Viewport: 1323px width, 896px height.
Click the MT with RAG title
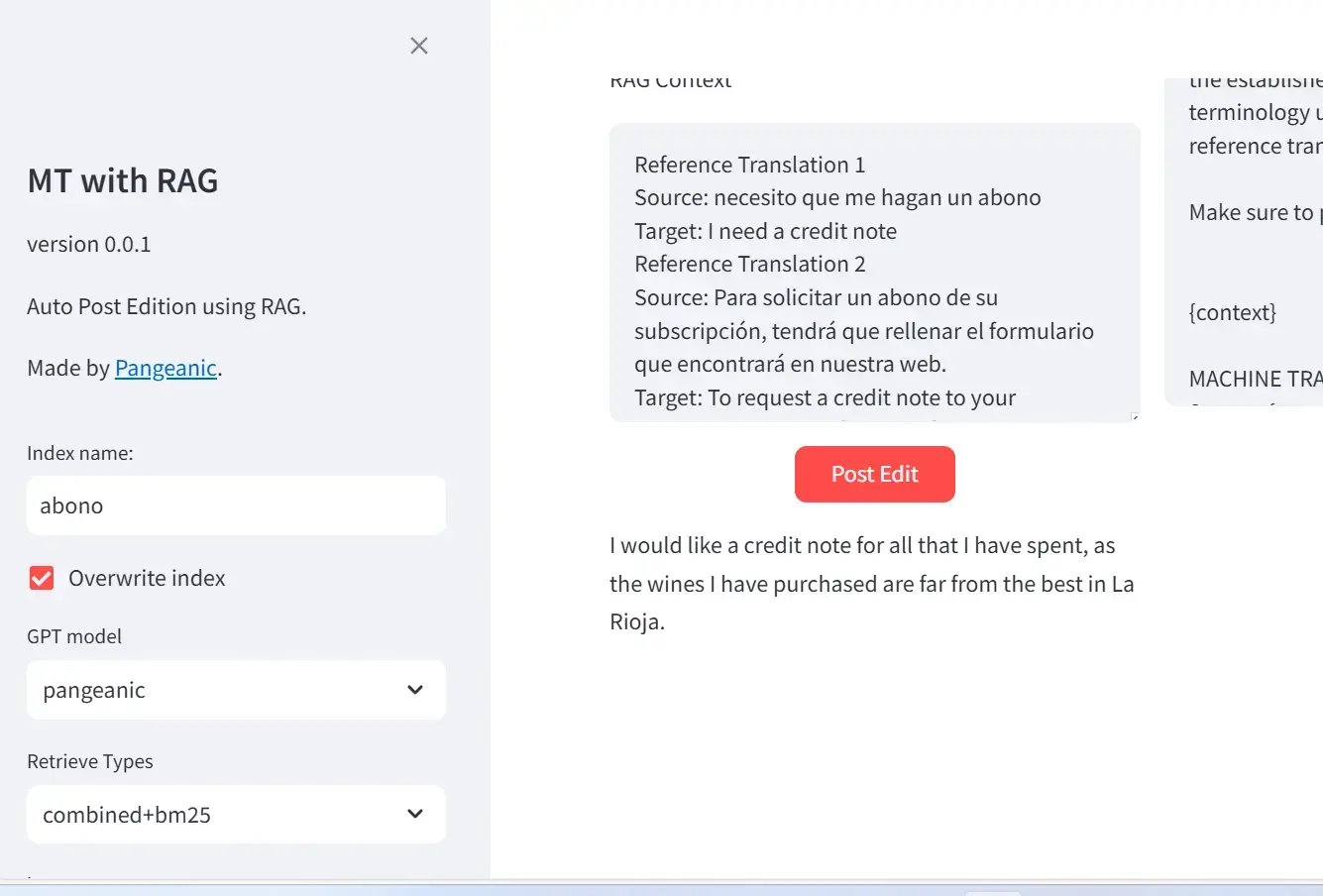tap(122, 180)
